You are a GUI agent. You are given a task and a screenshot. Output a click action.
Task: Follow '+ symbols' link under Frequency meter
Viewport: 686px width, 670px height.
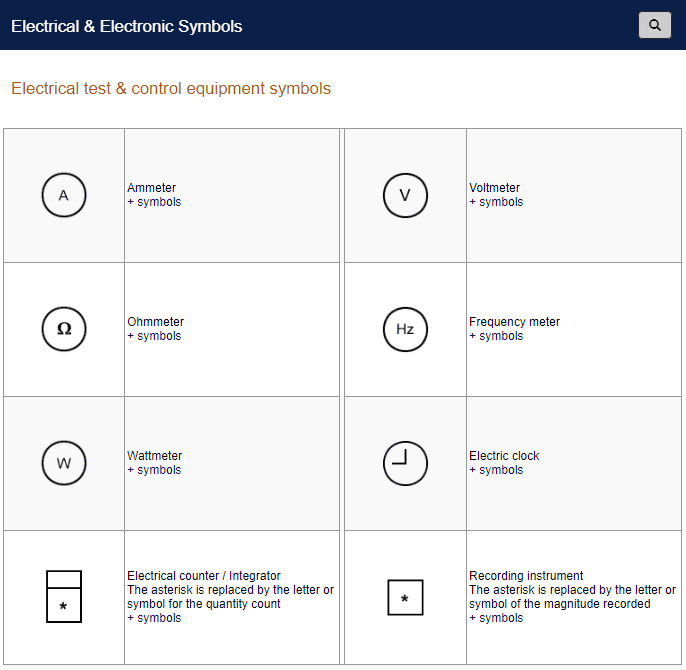(496, 336)
